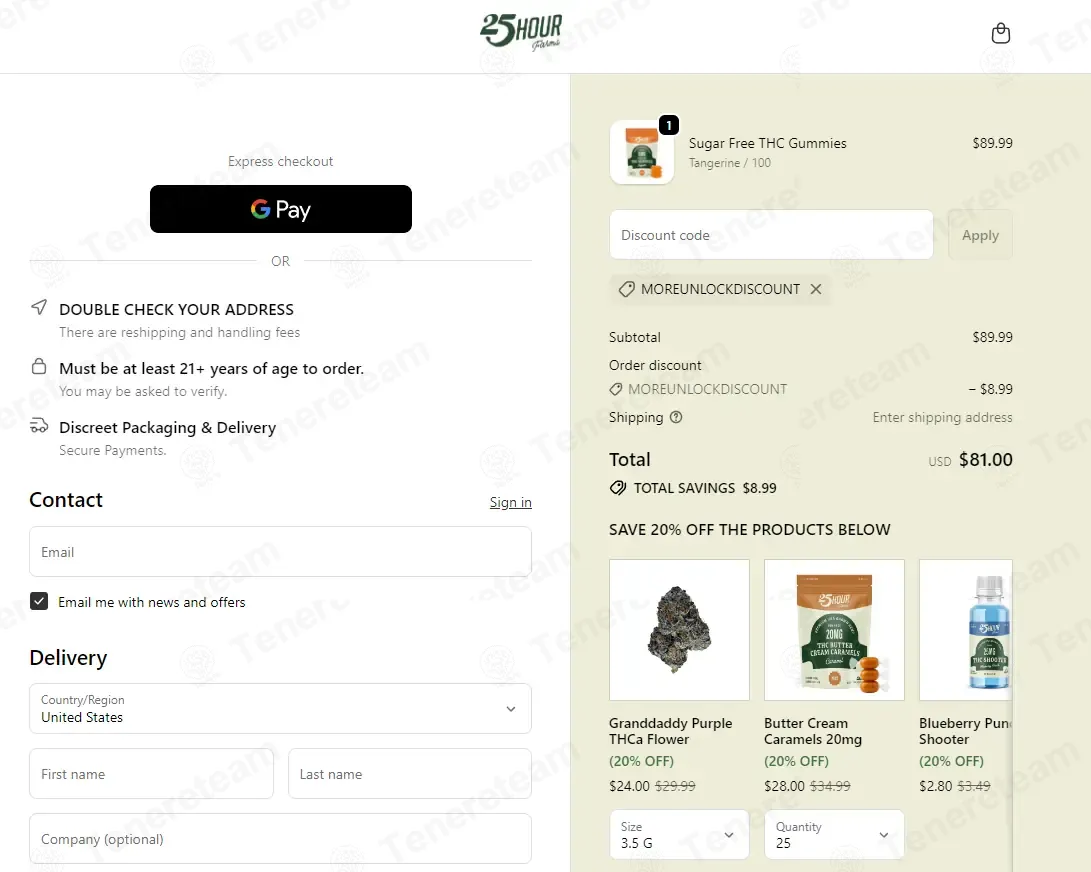Open the shopping bag cart icon
This screenshot has height=872, width=1091.
[1001, 33]
